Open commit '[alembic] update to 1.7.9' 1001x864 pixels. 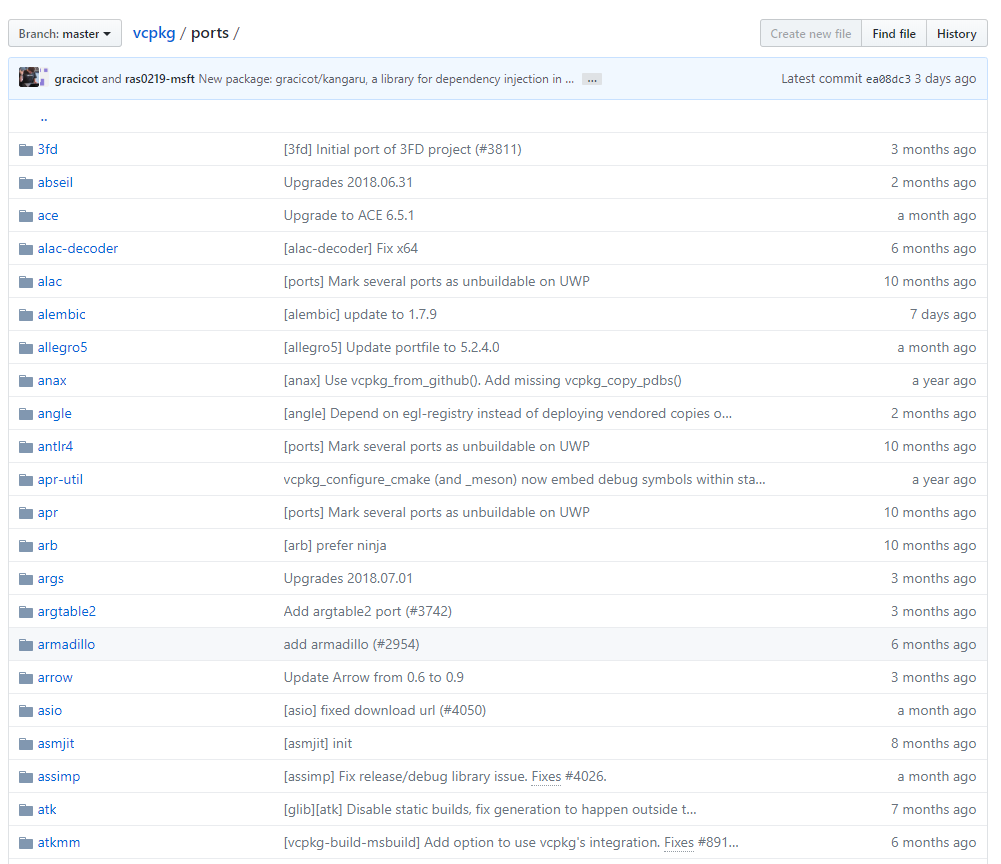coord(360,315)
